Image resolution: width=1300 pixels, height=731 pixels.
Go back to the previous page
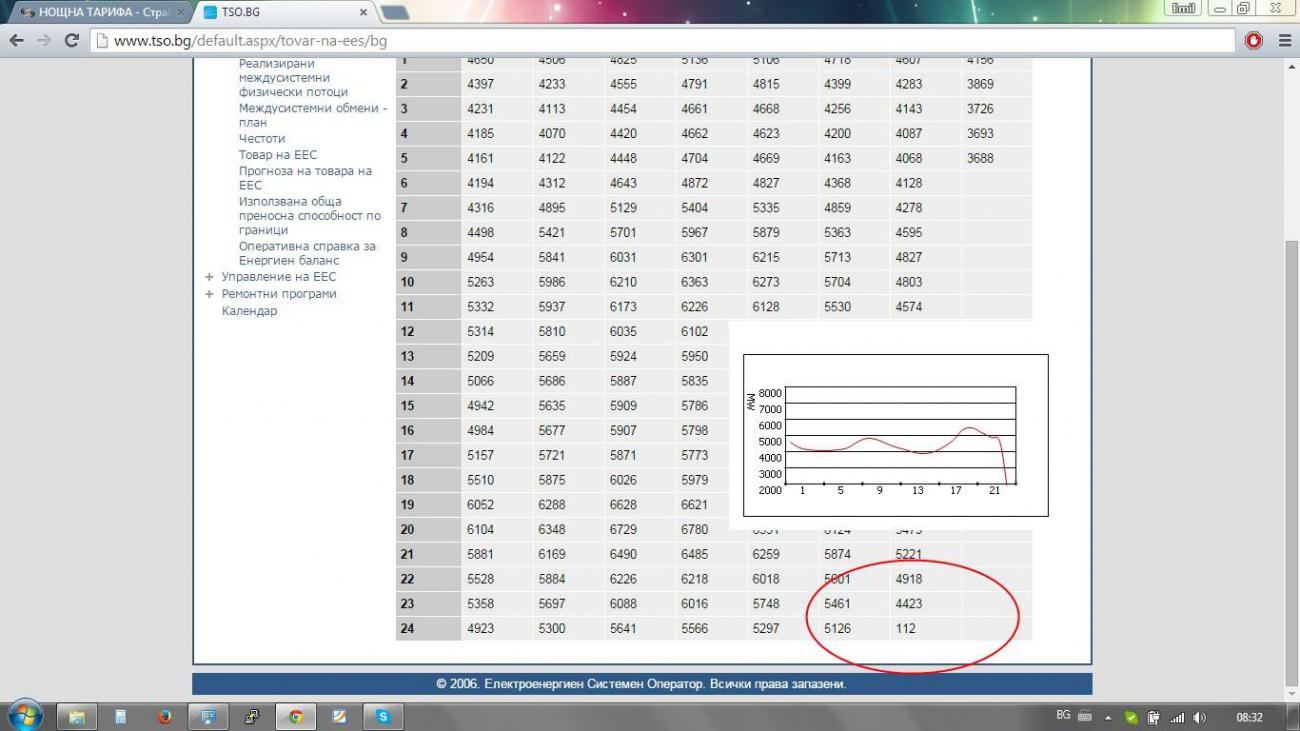click(x=16, y=40)
